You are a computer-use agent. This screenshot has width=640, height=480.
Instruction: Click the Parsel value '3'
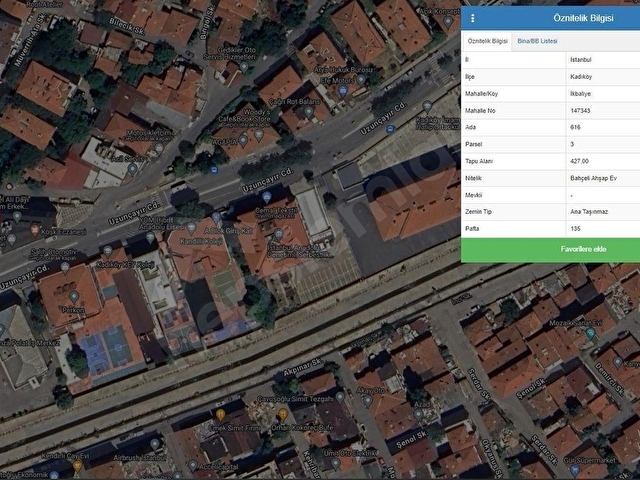coord(572,144)
